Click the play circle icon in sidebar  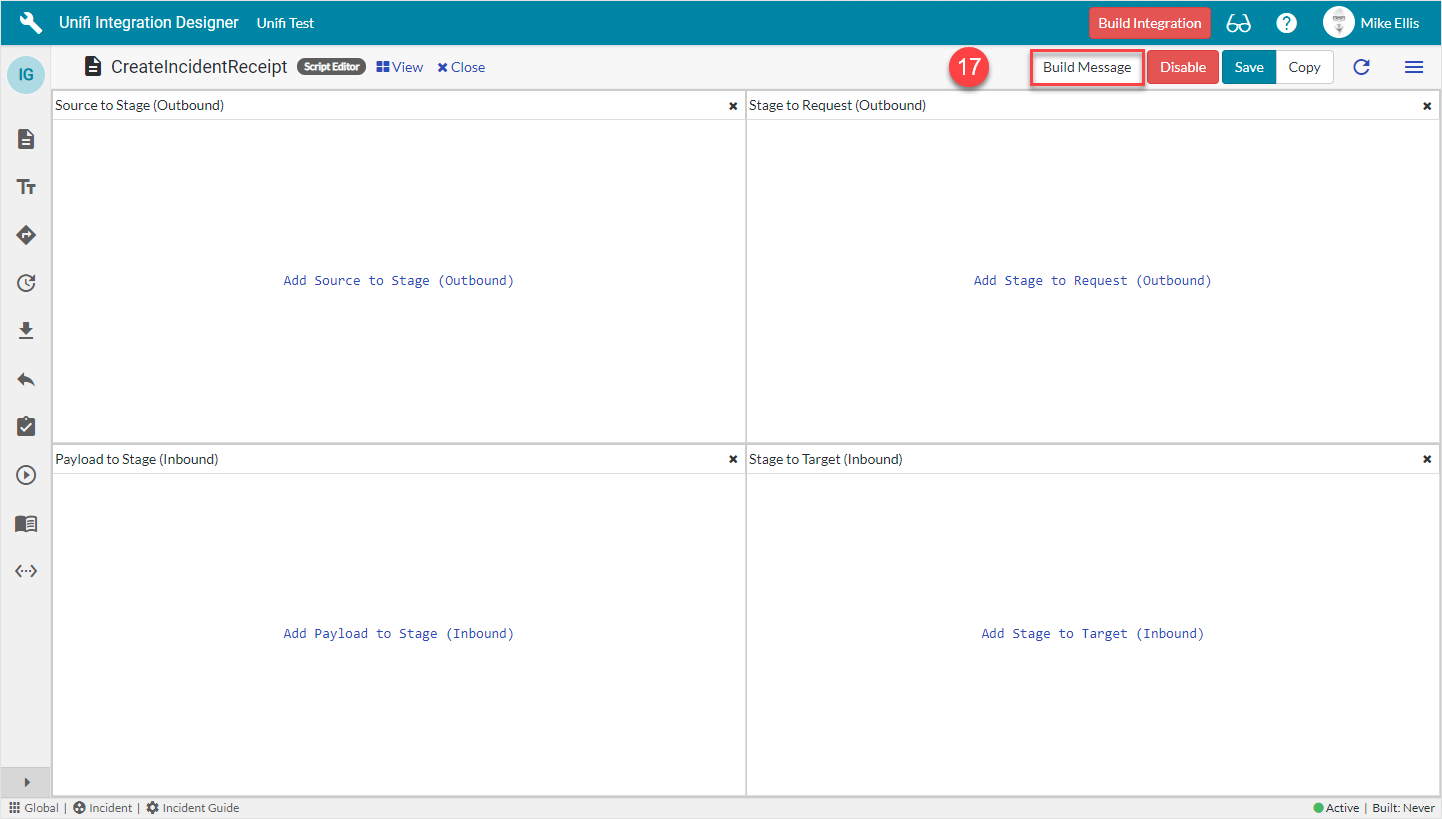click(x=25, y=475)
